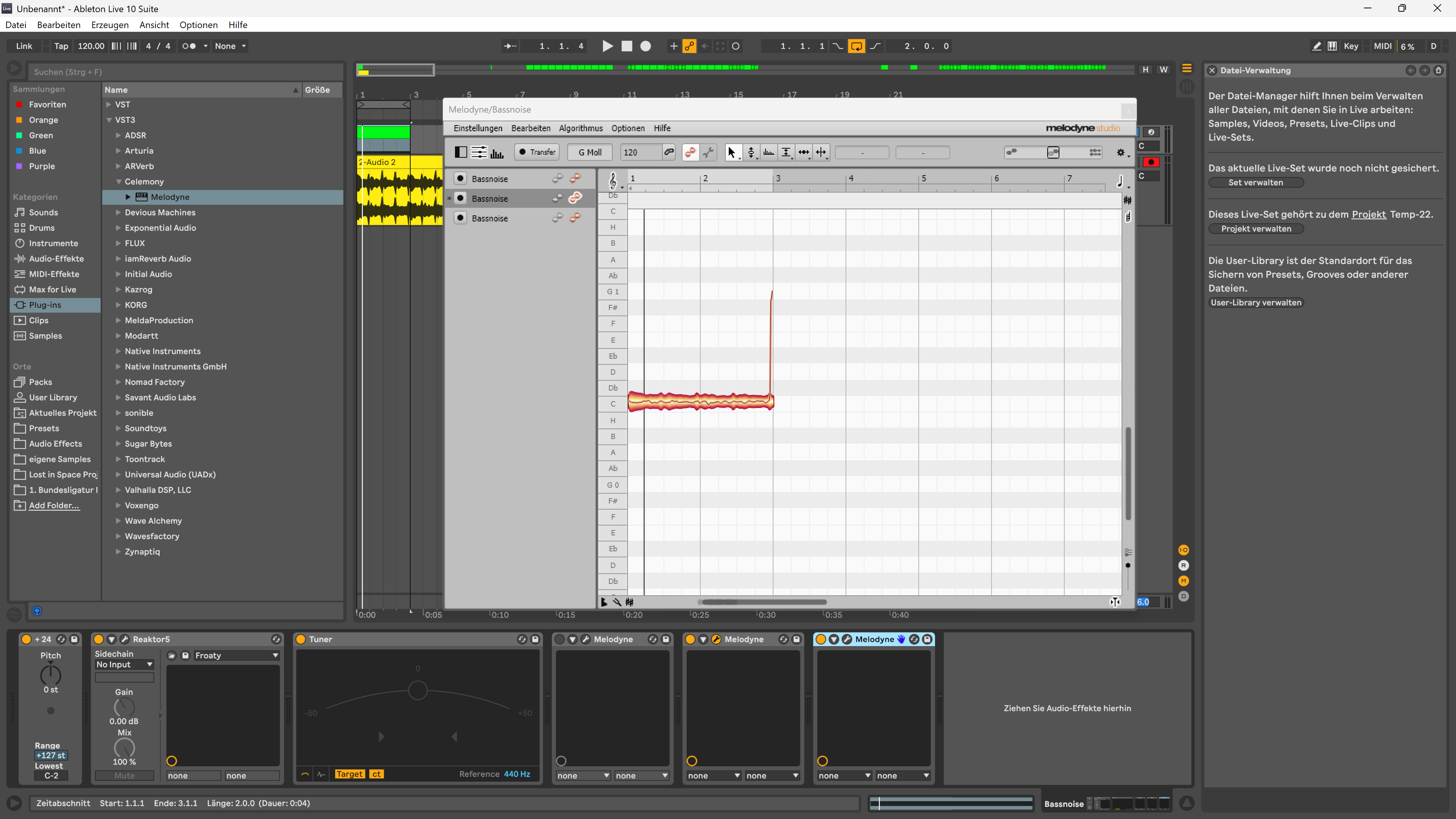Screen dimensions: 1456x819
Task: Enable editing blob for third Bassnoise track
Action: (575, 218)
